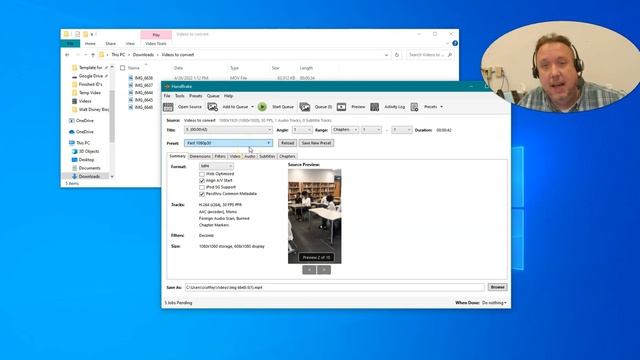Click the This PC icon in the sidebar
This screenshot has height=360, width=640.
point(72,143)
